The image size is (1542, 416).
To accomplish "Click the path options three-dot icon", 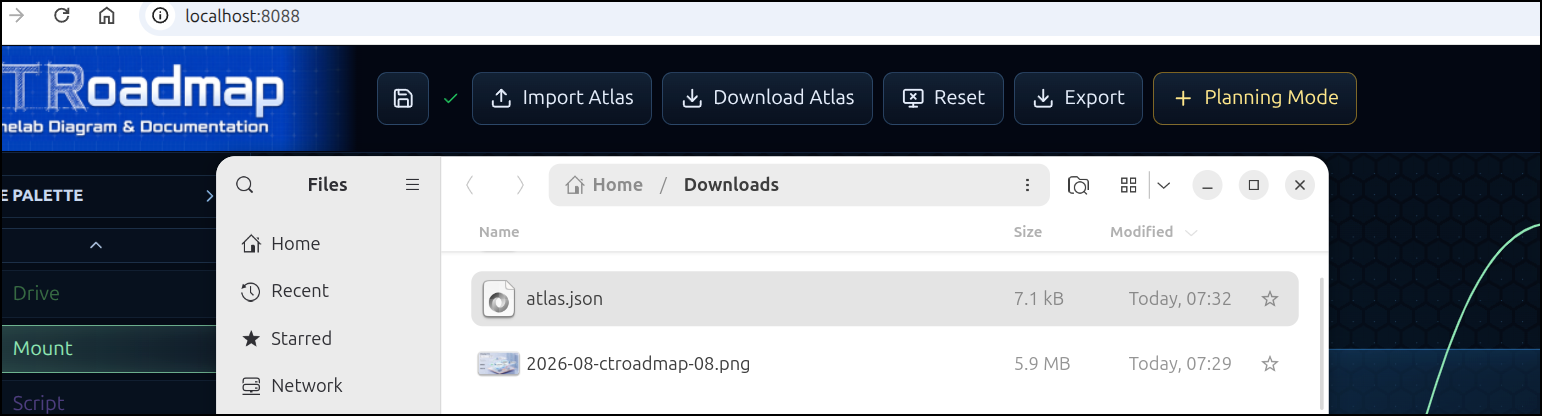I will (x=1027, y=185).
